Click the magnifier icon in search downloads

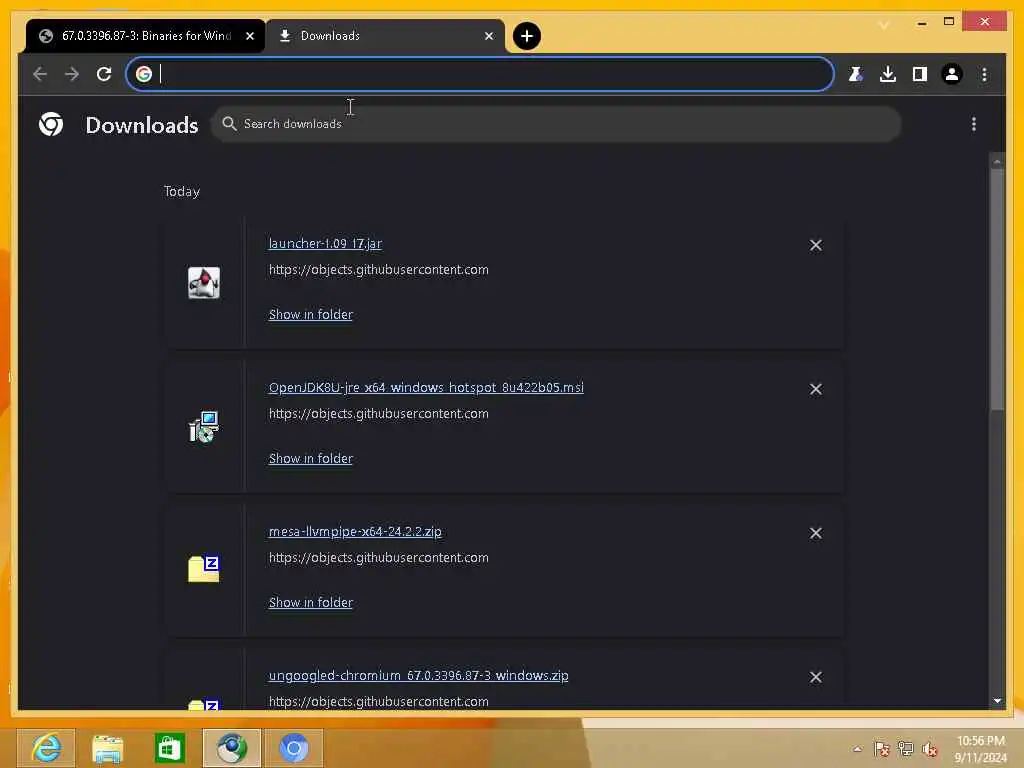click(x=229, y=123)
